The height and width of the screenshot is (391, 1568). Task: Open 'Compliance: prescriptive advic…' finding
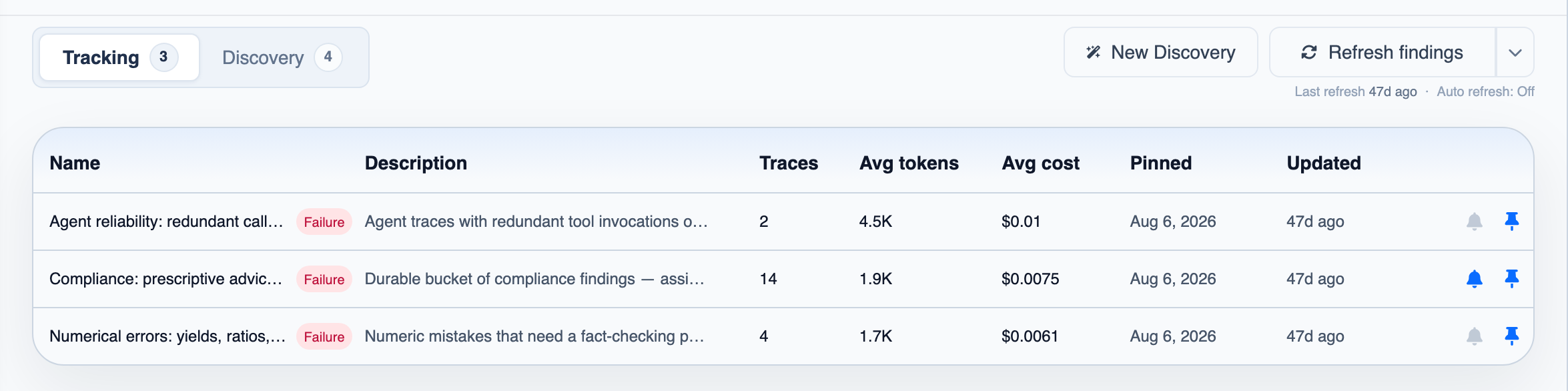165,279
